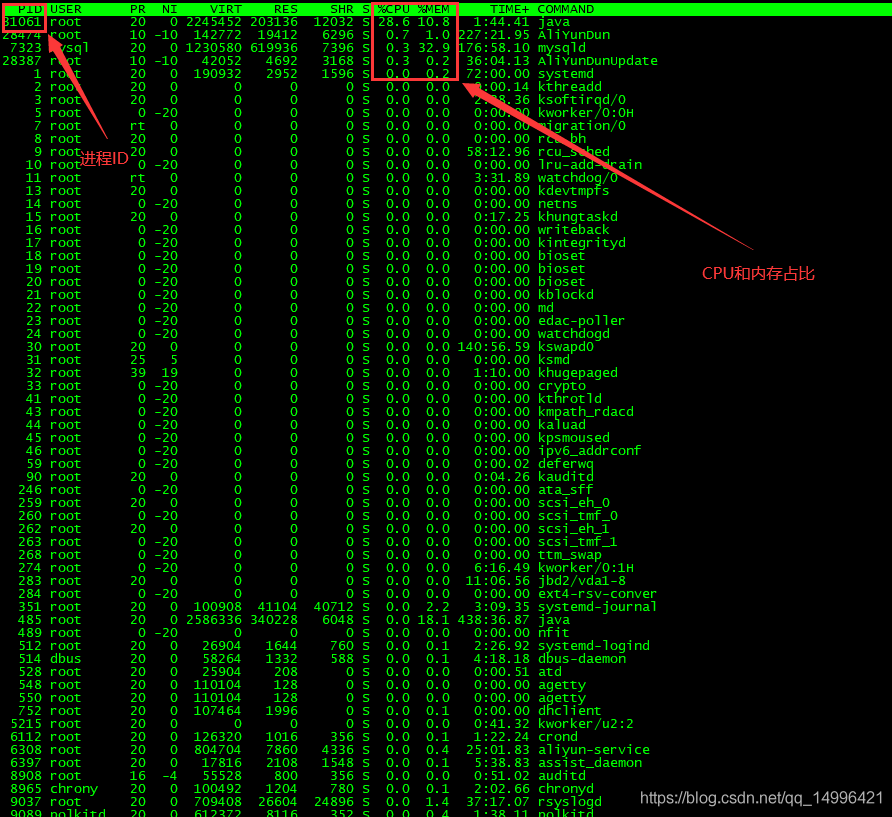Click the kintegrityd command name
This screenshot has height=817, width=892.
(582, 243)
